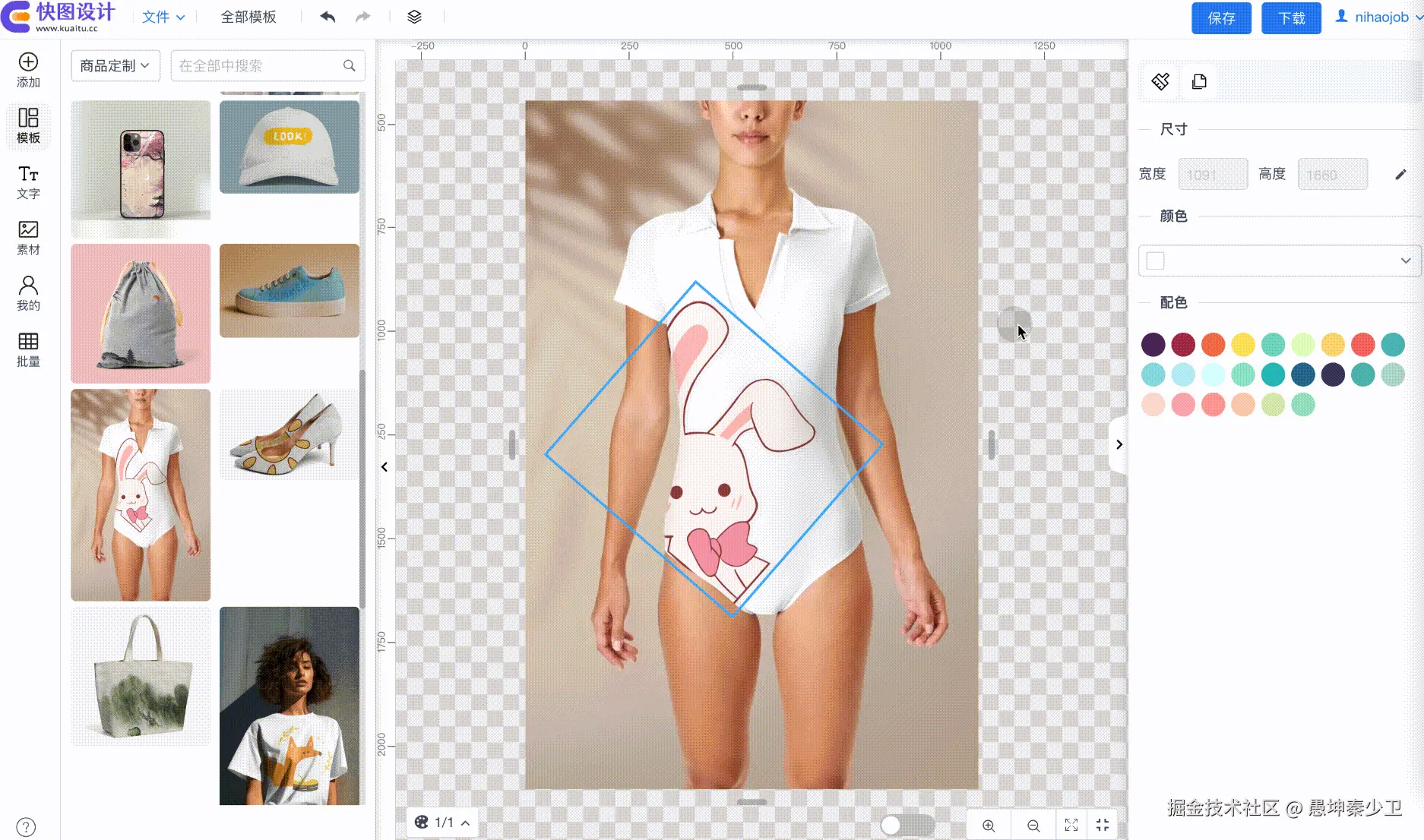Click the 保存 save button
This screenshot has width=1424, height=840.
[1221, 18]
